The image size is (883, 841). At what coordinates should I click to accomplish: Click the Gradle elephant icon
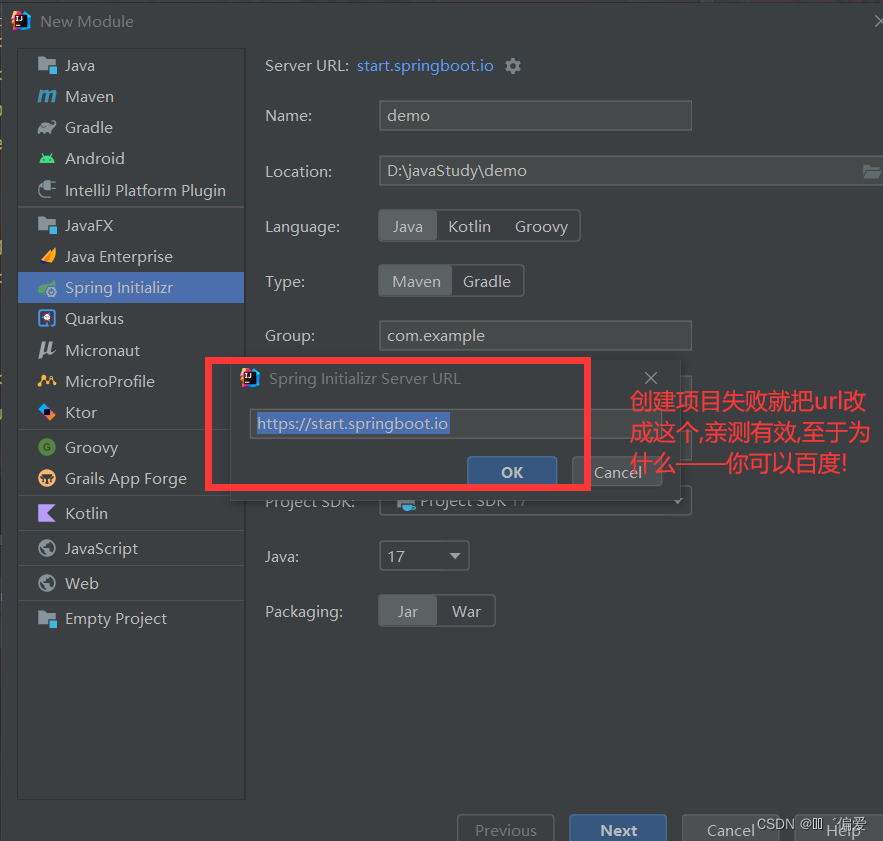pyautogui.click(x=47, y=128)
